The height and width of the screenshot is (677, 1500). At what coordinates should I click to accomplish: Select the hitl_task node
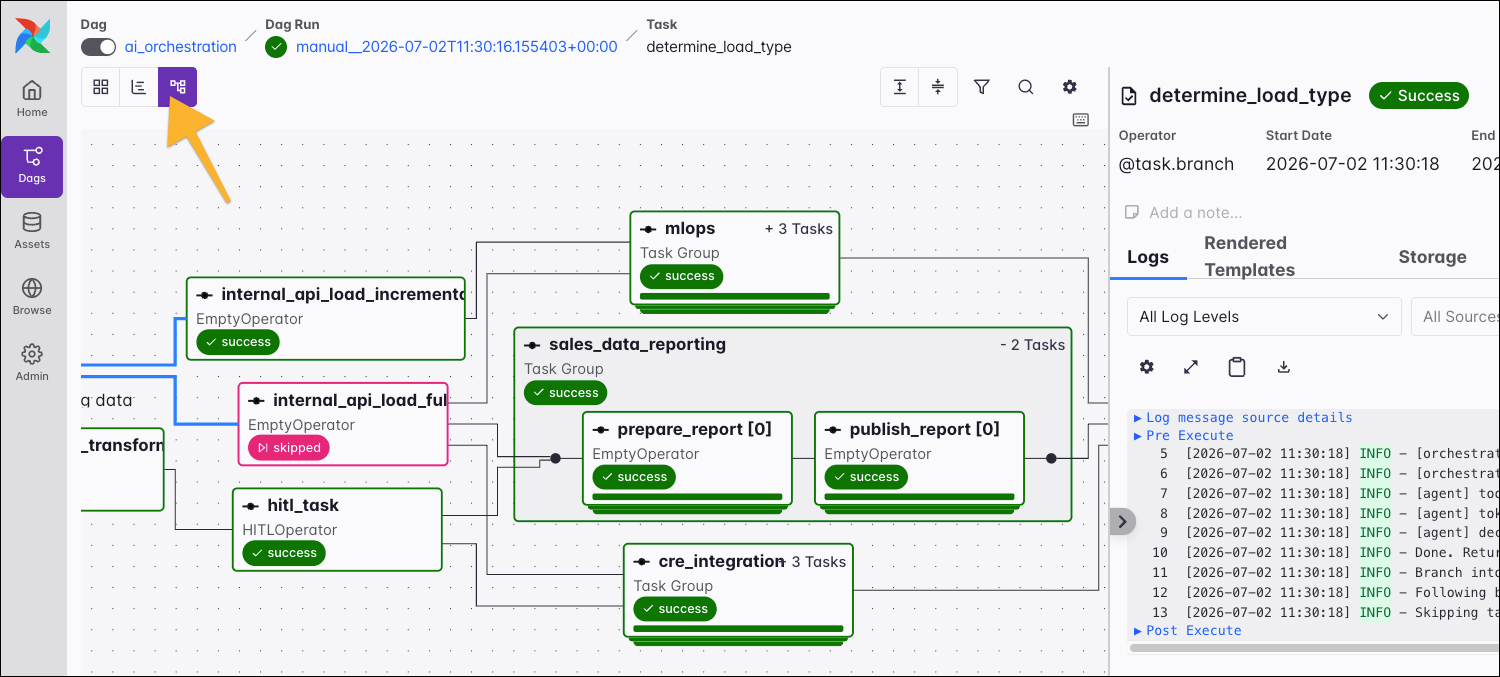coord(337,529)
